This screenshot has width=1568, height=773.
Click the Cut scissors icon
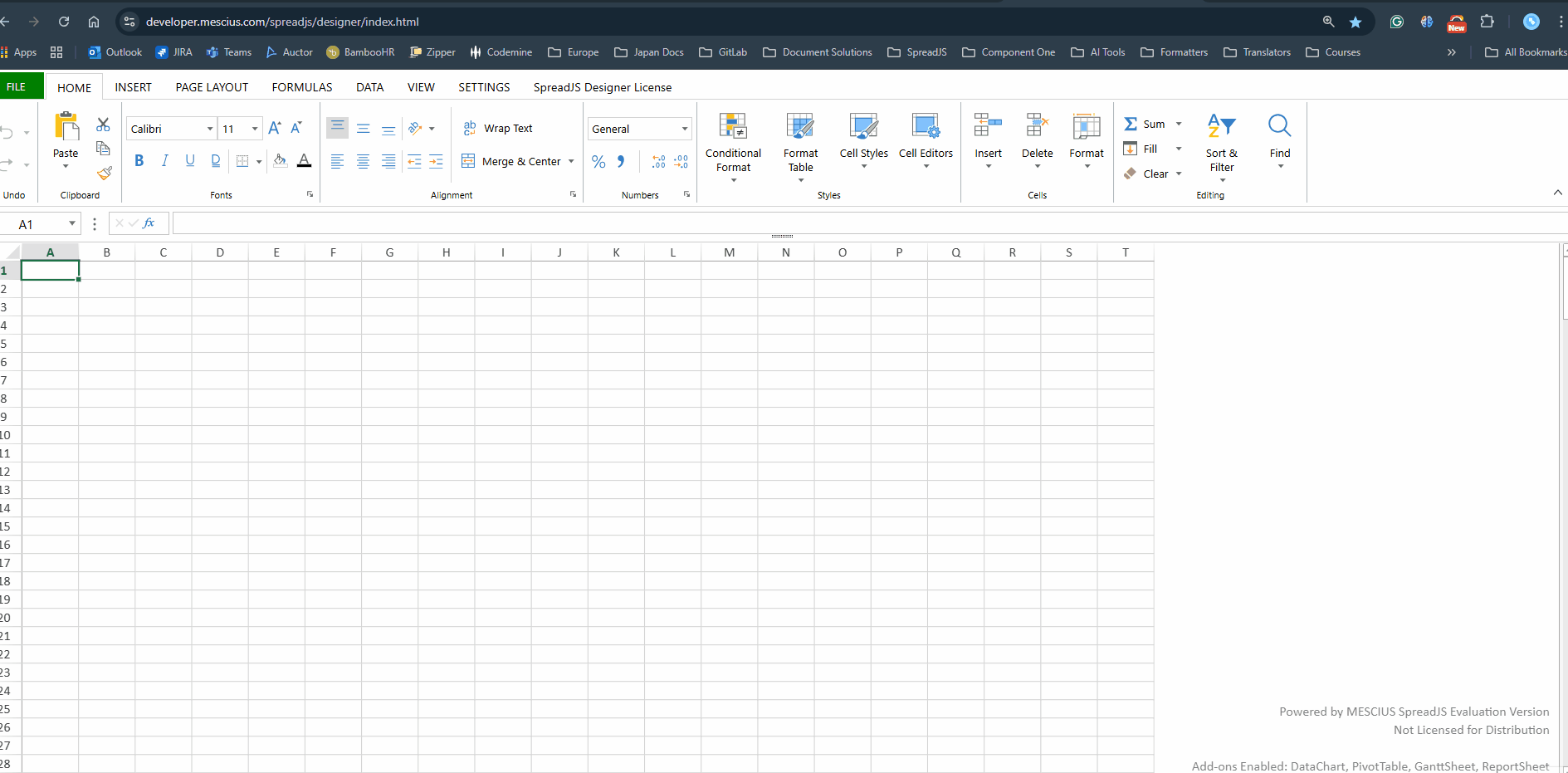pyautogui.click(x=103, y=125)
